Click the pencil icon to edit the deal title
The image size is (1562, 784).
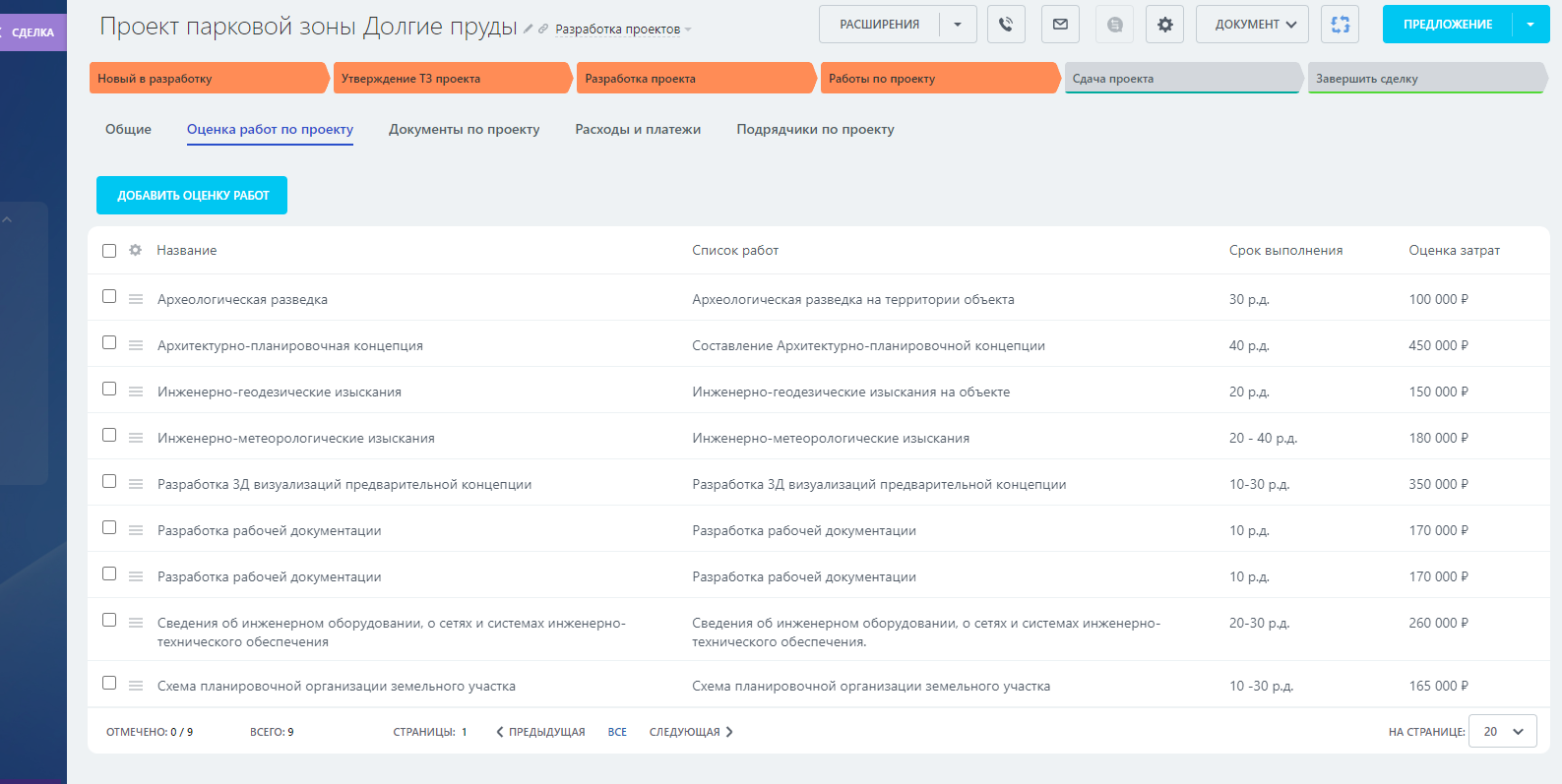tap(529, 30)
